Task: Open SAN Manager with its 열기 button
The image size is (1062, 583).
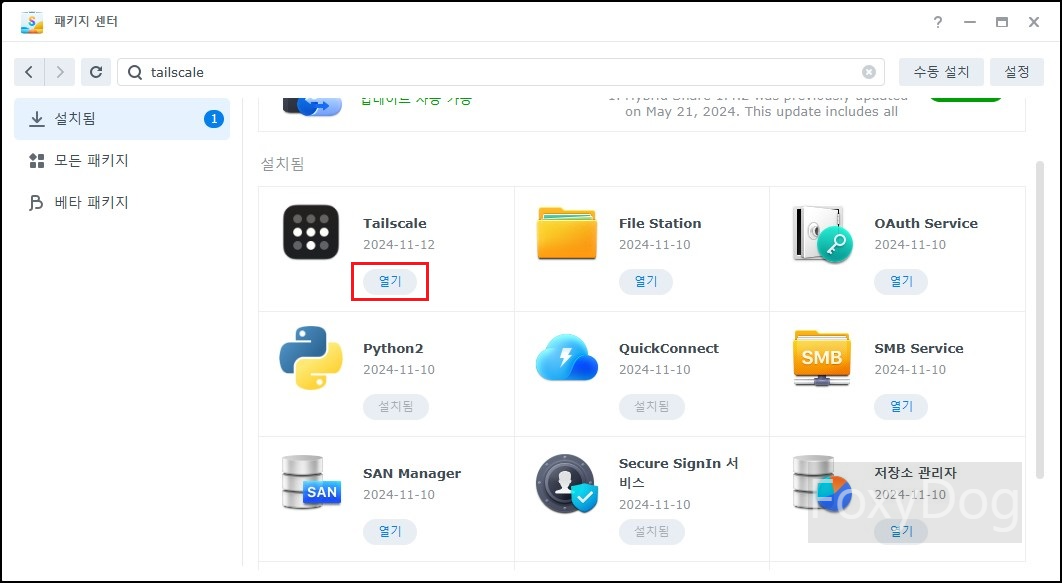Action: point(390,532)
